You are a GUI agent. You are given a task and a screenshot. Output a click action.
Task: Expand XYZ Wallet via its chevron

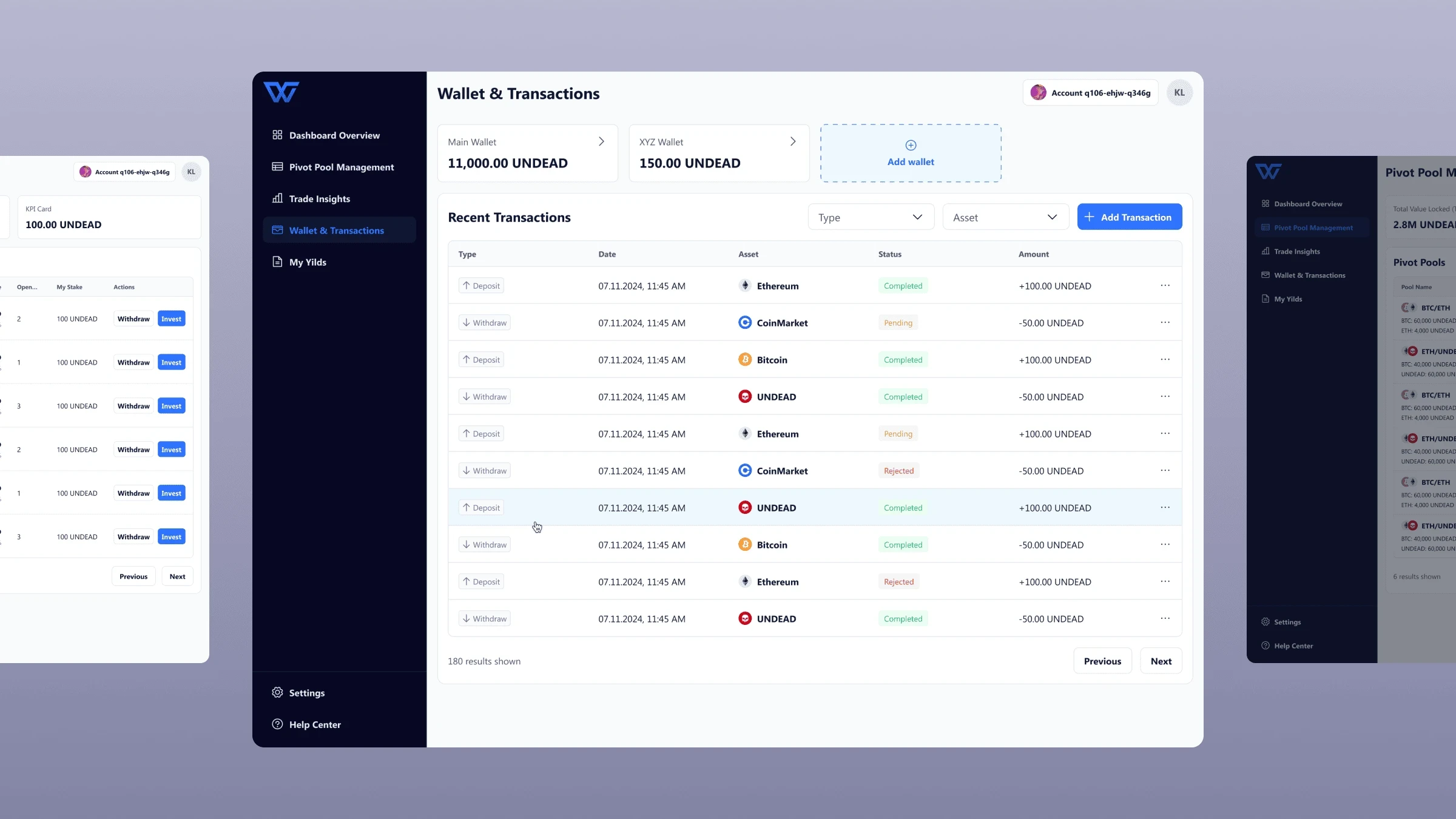pos(793,141)
